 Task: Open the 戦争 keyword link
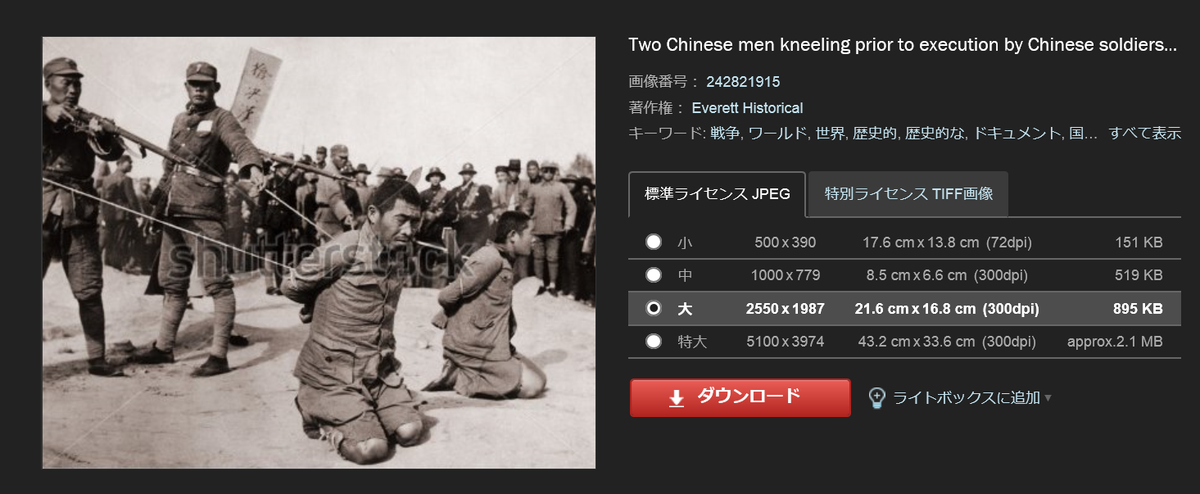coord(725,133)
